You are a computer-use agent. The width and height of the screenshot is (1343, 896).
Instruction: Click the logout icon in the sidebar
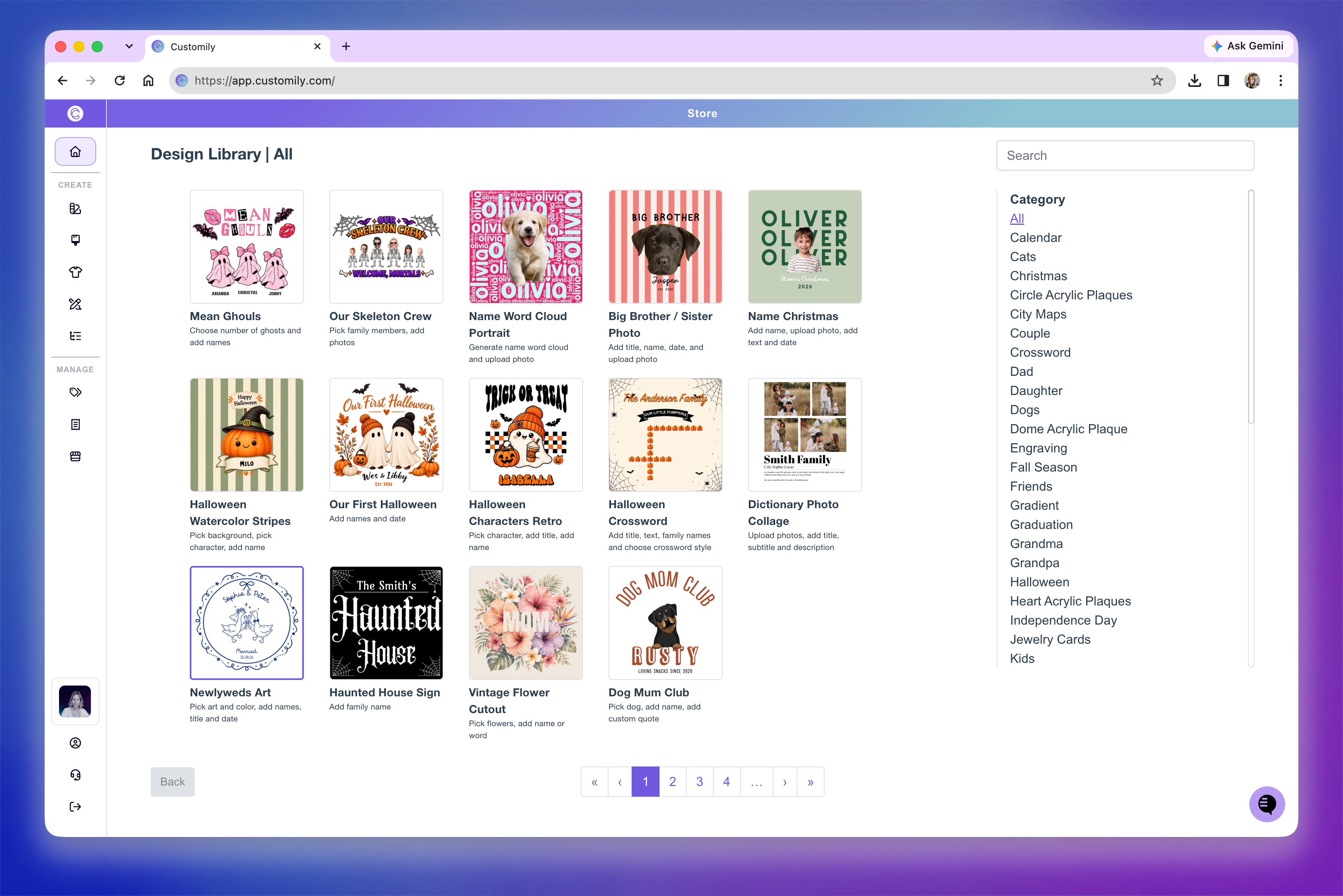click(75, 807)
